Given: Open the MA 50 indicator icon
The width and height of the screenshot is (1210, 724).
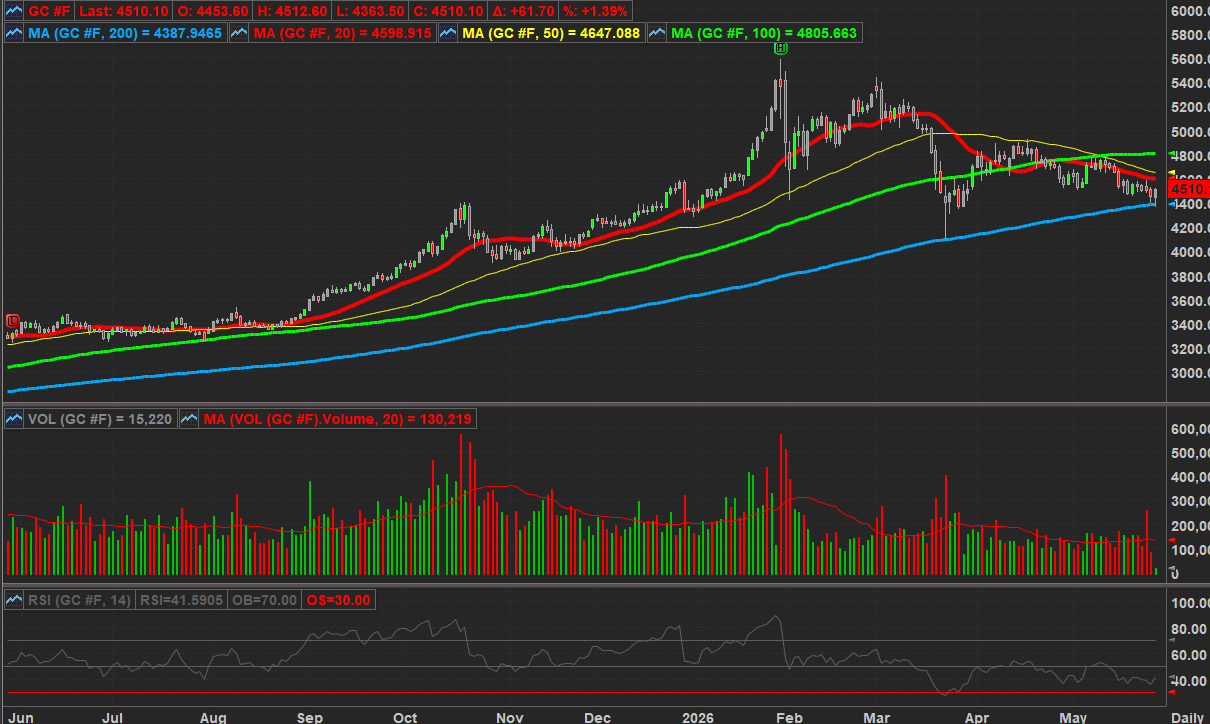Looking at the screenshot, I should 448,33.
